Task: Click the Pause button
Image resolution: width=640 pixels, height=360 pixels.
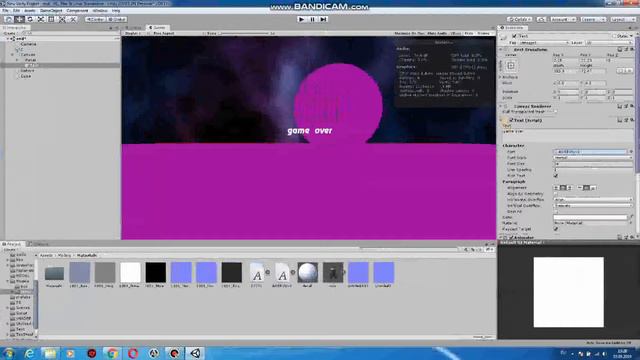Action: tap(313, 19)
